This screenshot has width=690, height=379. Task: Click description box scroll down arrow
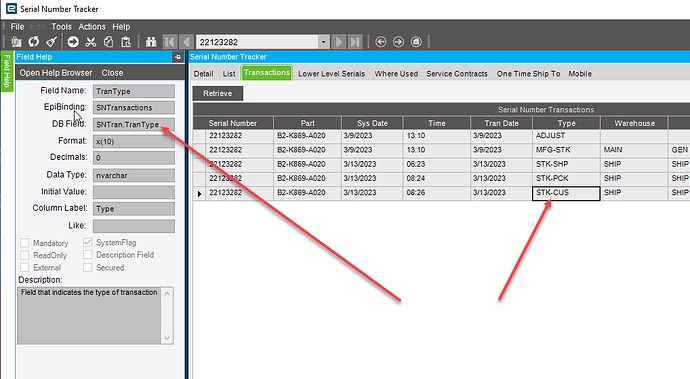pyautogui.click(x=167, y=338)
